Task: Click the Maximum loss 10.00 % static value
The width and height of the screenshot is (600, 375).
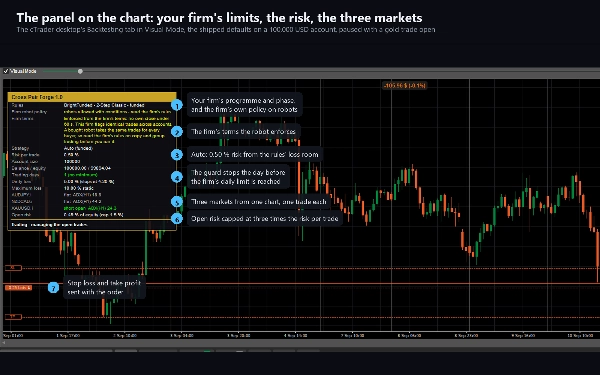Action: pyautogui.click(x=78, y=188)
